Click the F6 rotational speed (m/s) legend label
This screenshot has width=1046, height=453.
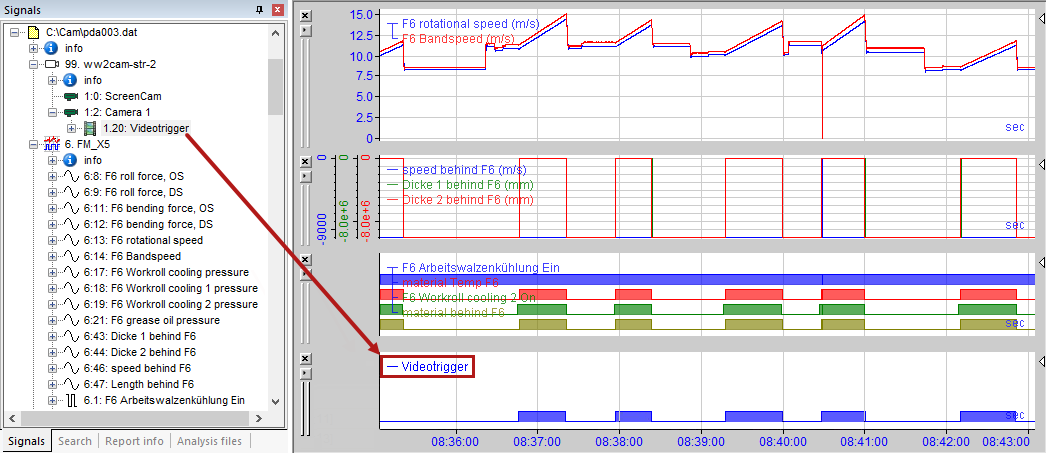point(471,24)
